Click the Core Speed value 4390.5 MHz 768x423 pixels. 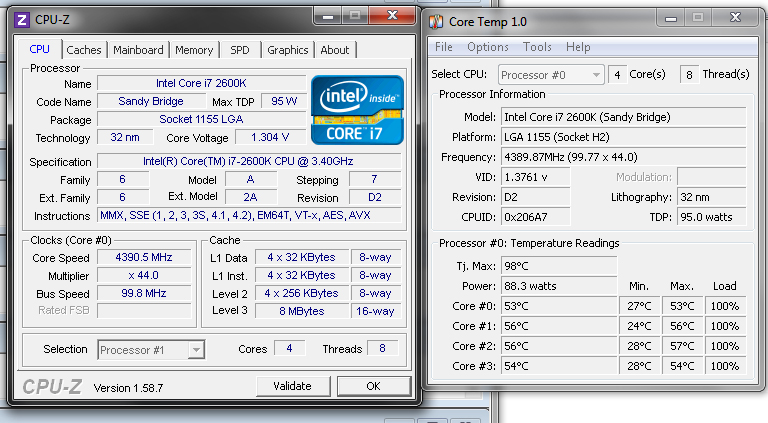144,258
